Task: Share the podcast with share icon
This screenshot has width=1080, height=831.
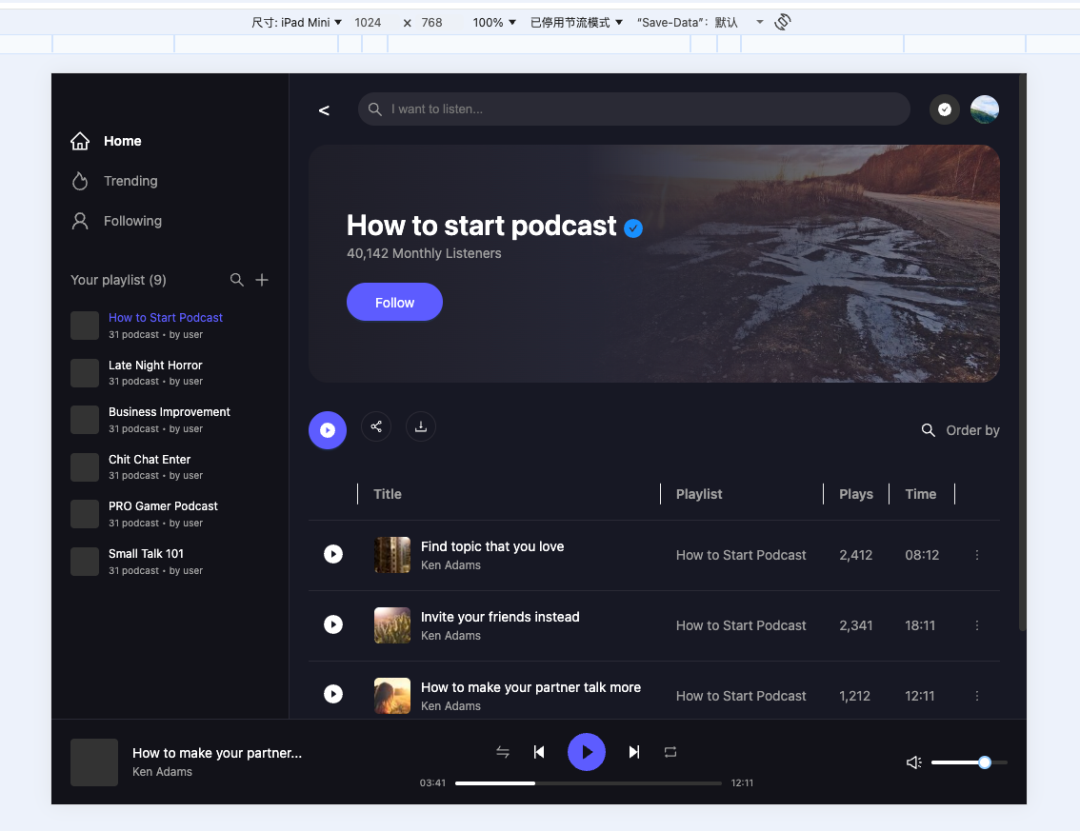Action: click(376, 427)
